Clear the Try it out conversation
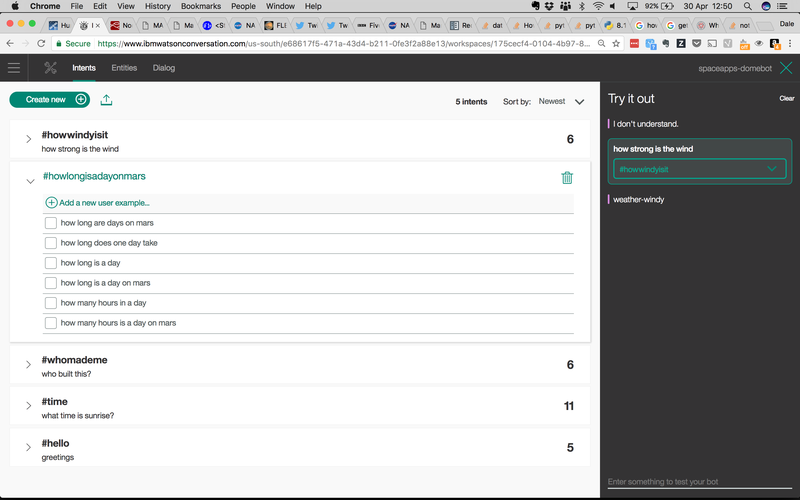The image size is (800, 500). [786, 98]
